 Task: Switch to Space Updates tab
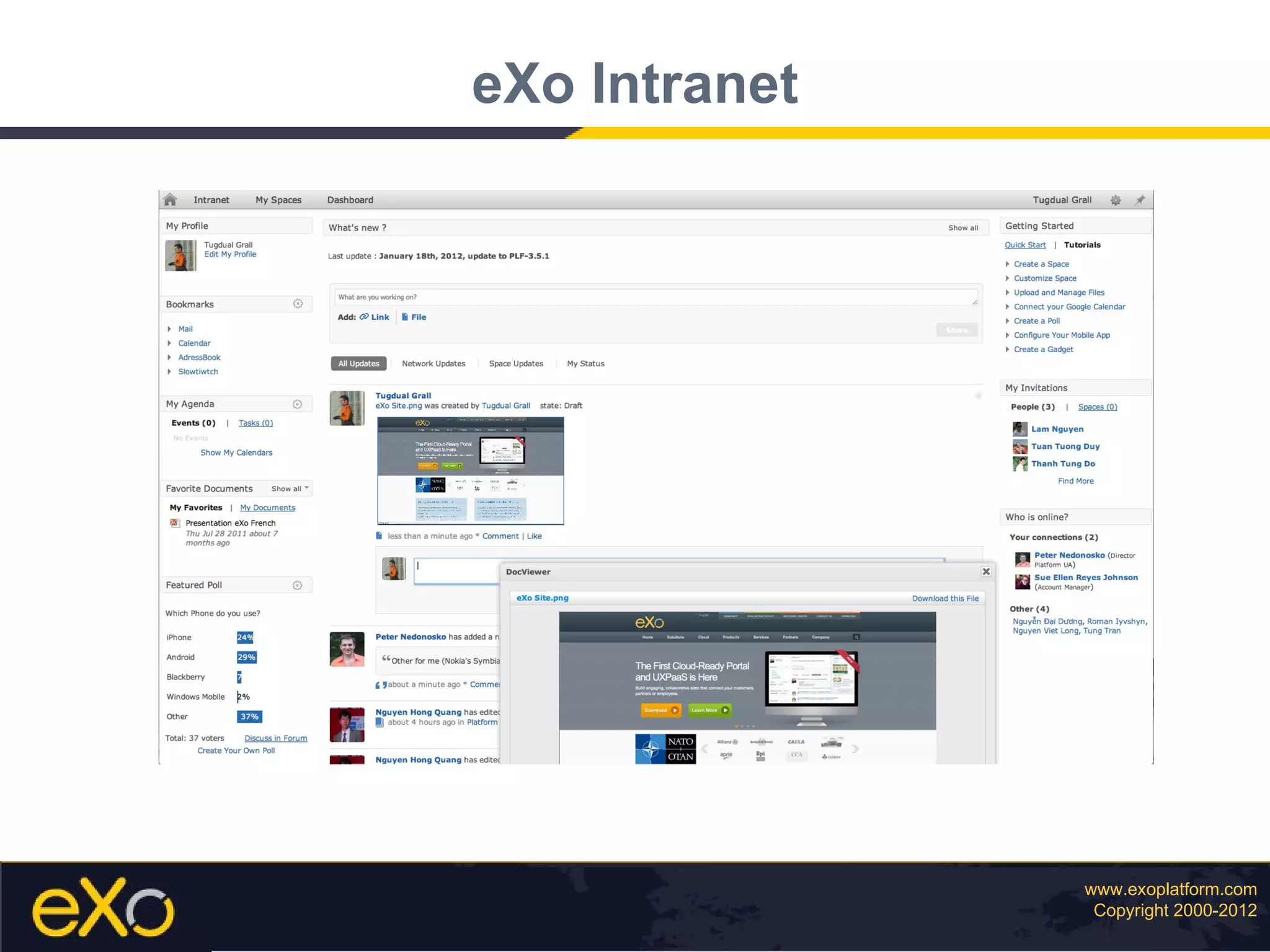pos(516,363)
